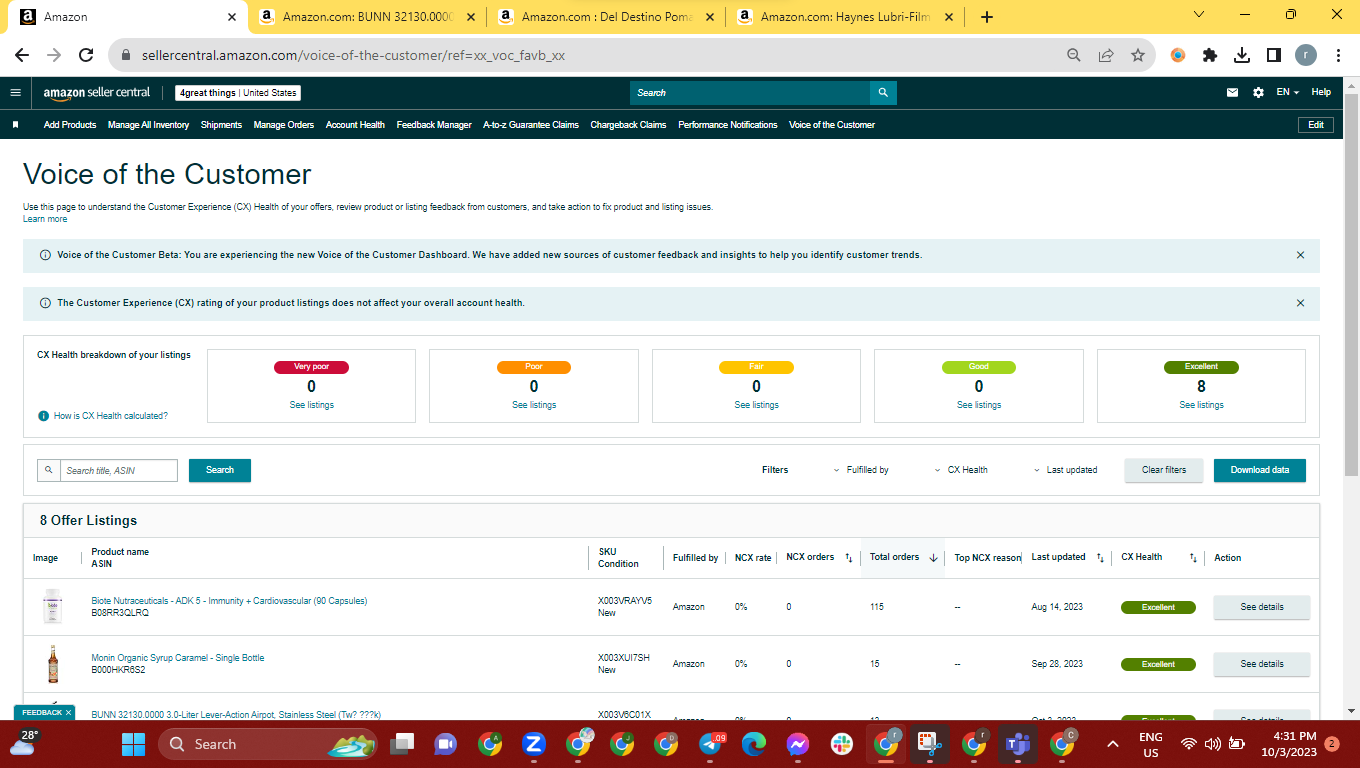
Task: Show hidden system tray icons
Action: coord(1112,744)
